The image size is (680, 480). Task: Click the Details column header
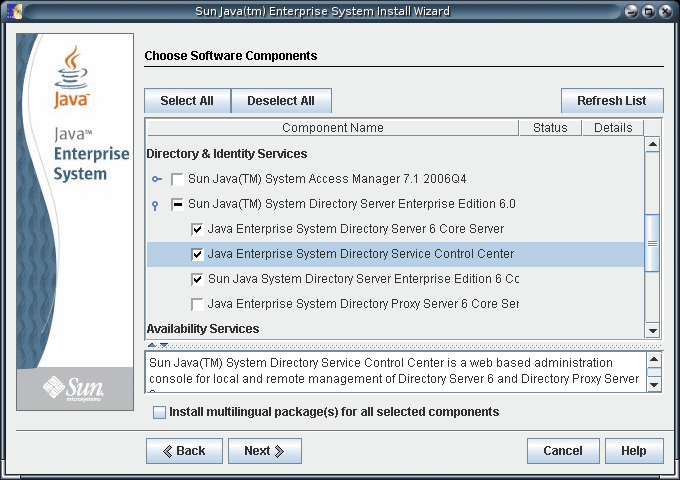click(x=612, y=128)
